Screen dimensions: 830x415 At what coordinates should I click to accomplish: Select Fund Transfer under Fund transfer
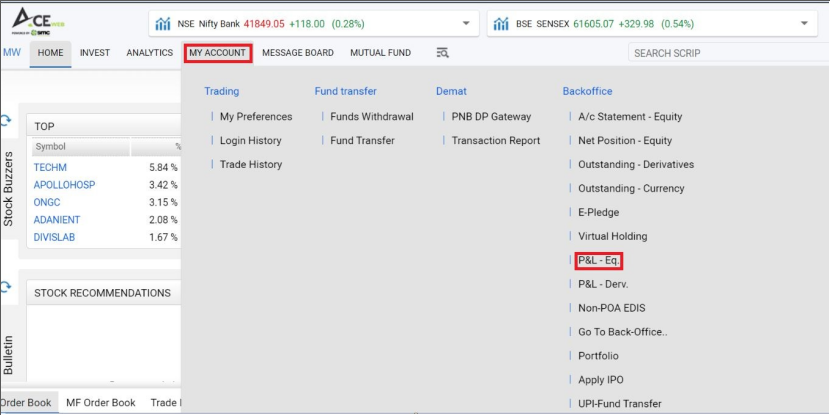click(x=363, y=140)
